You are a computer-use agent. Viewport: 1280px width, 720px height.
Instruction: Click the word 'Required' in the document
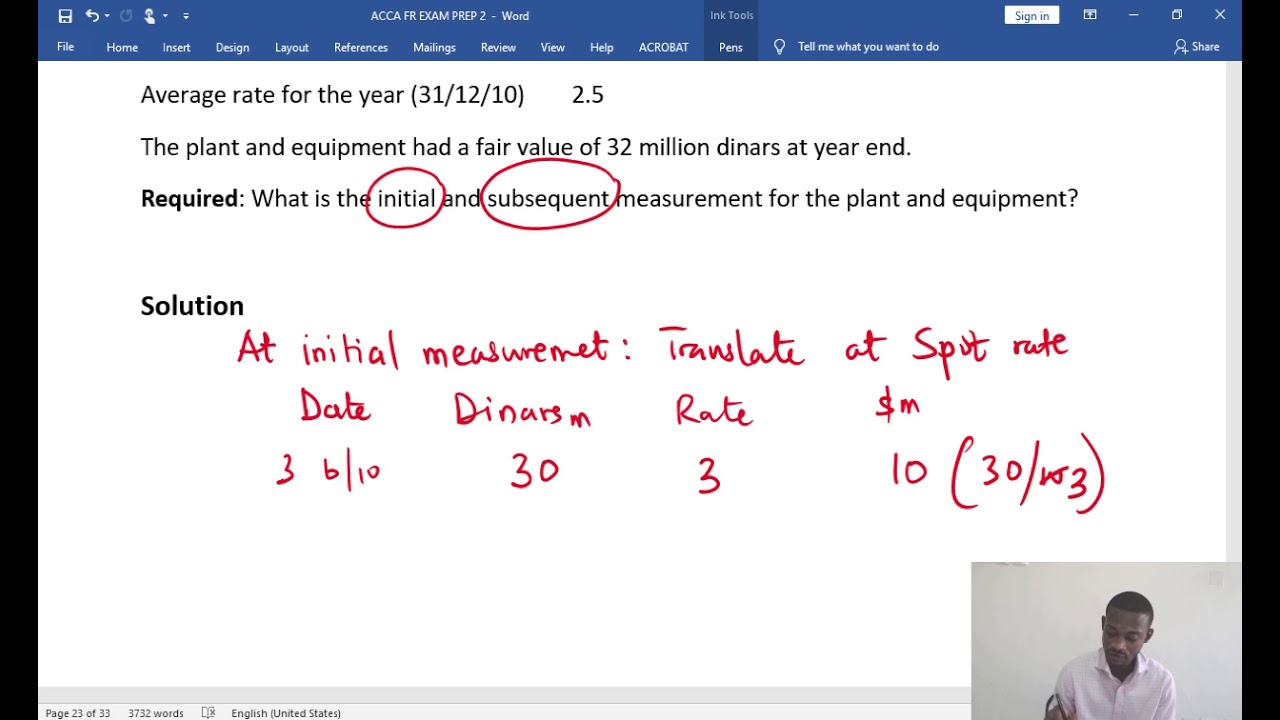pos(189,199)
